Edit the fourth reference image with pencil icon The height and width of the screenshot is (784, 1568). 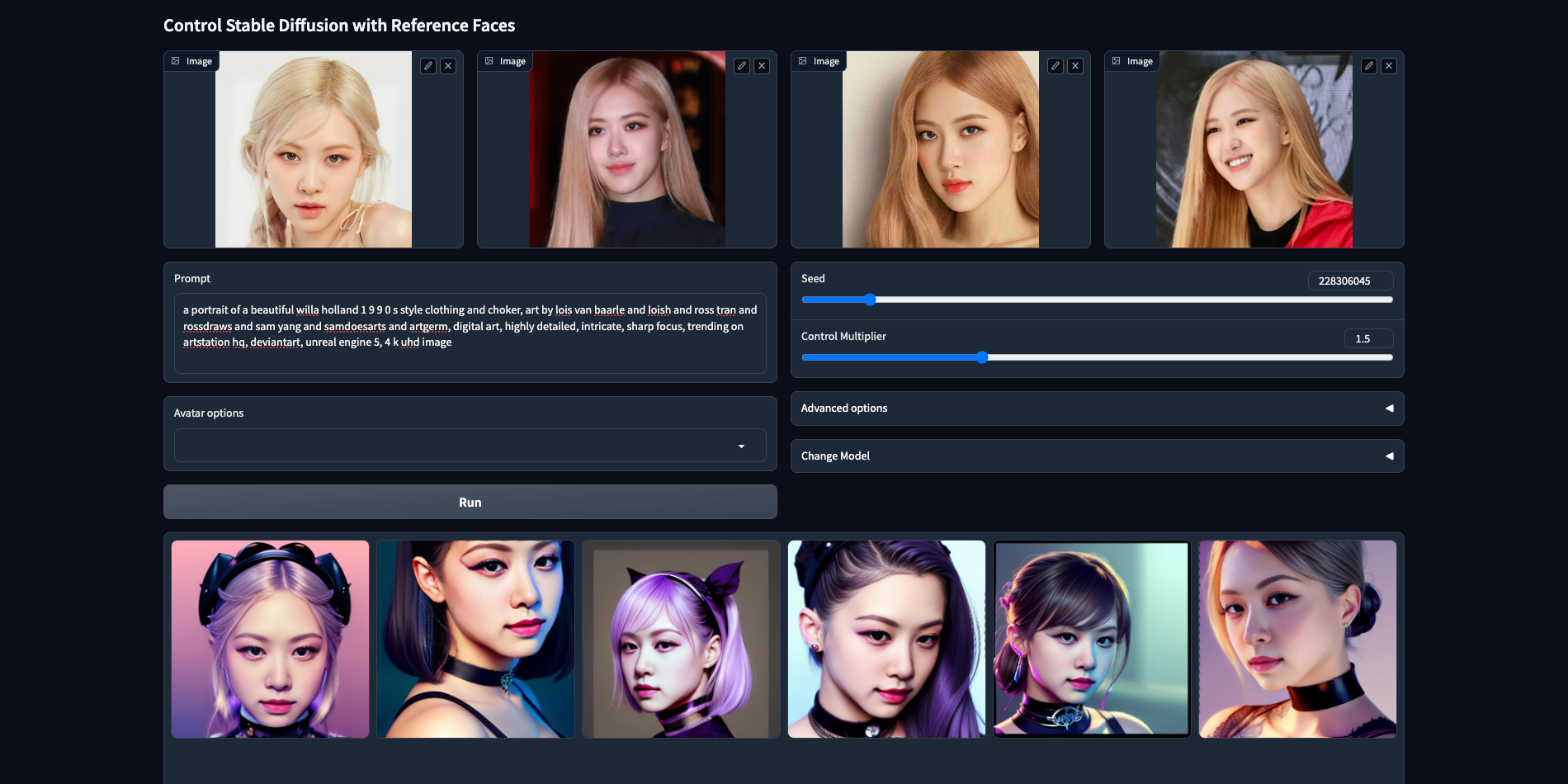(x=1369, y=66)
